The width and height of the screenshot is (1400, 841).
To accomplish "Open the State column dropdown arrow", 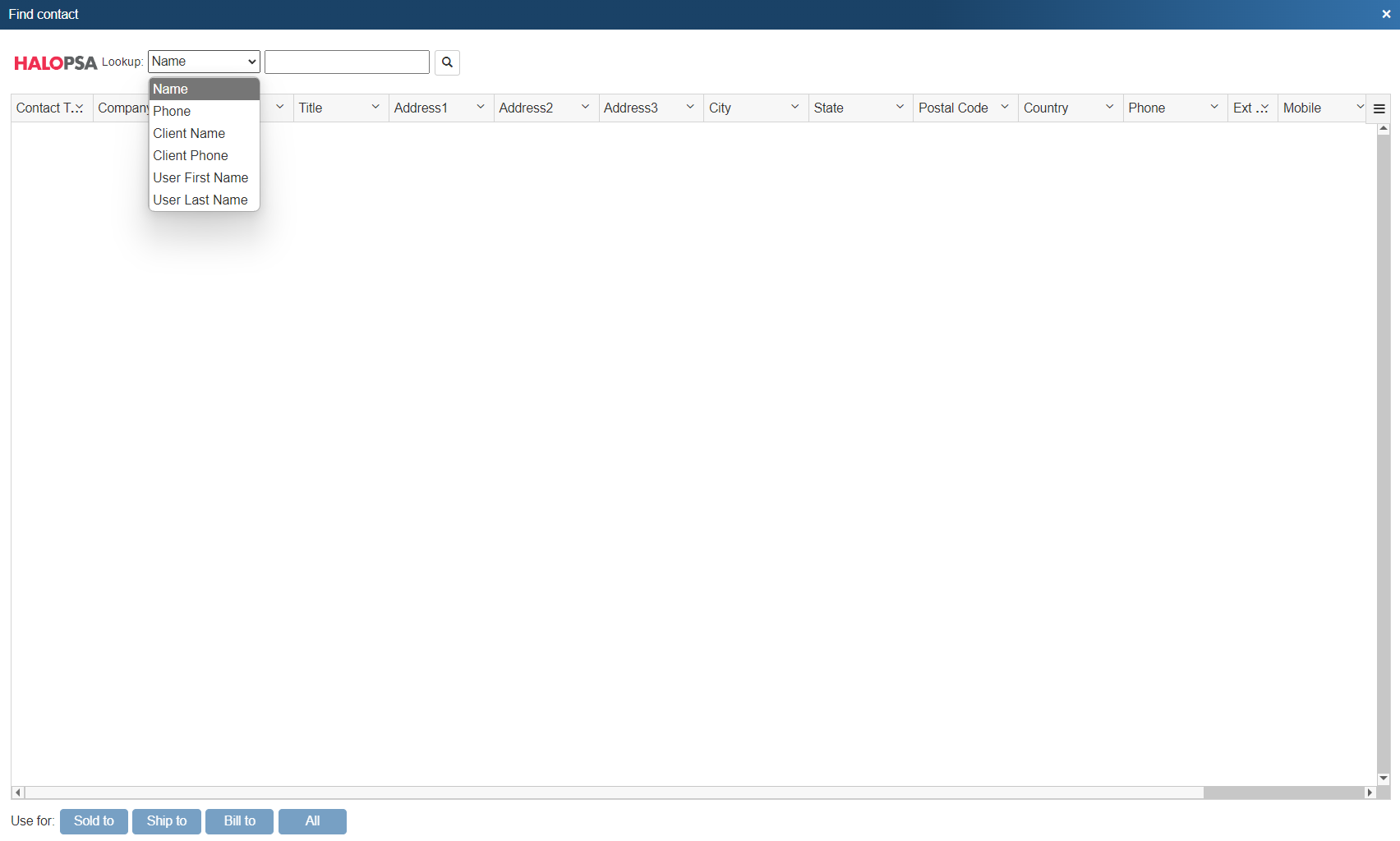I will click(900, 107).
